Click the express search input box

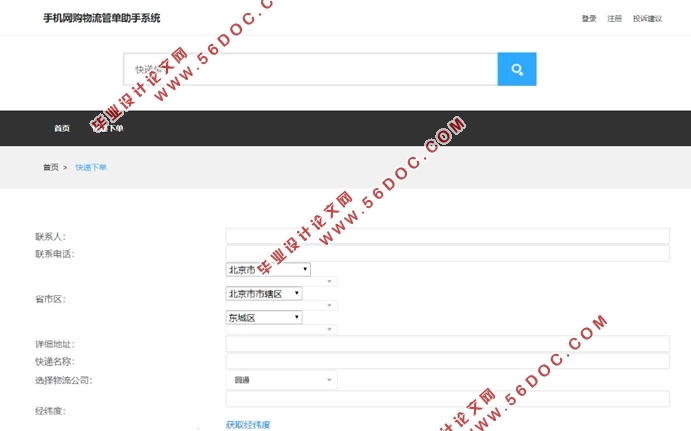[310, 69]
